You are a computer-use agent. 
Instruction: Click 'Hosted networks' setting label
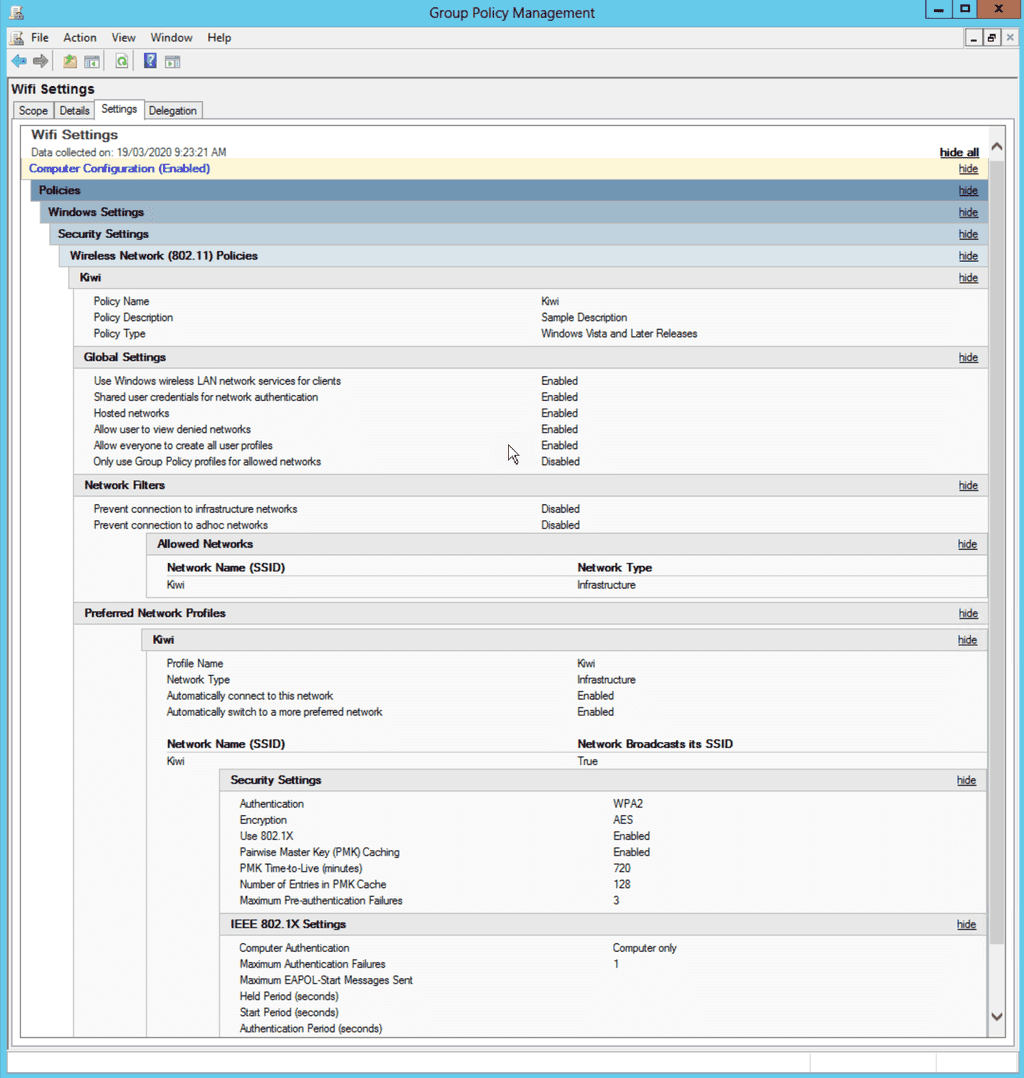click(x=131, y=413)
